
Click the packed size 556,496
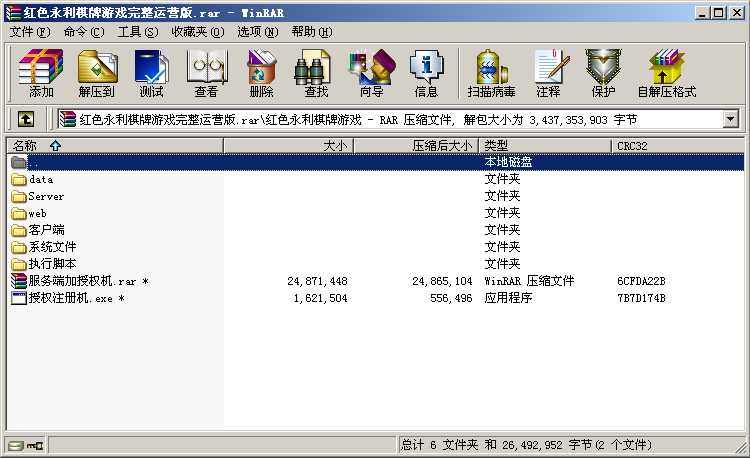pyautogui.click(x=451, y=298)
